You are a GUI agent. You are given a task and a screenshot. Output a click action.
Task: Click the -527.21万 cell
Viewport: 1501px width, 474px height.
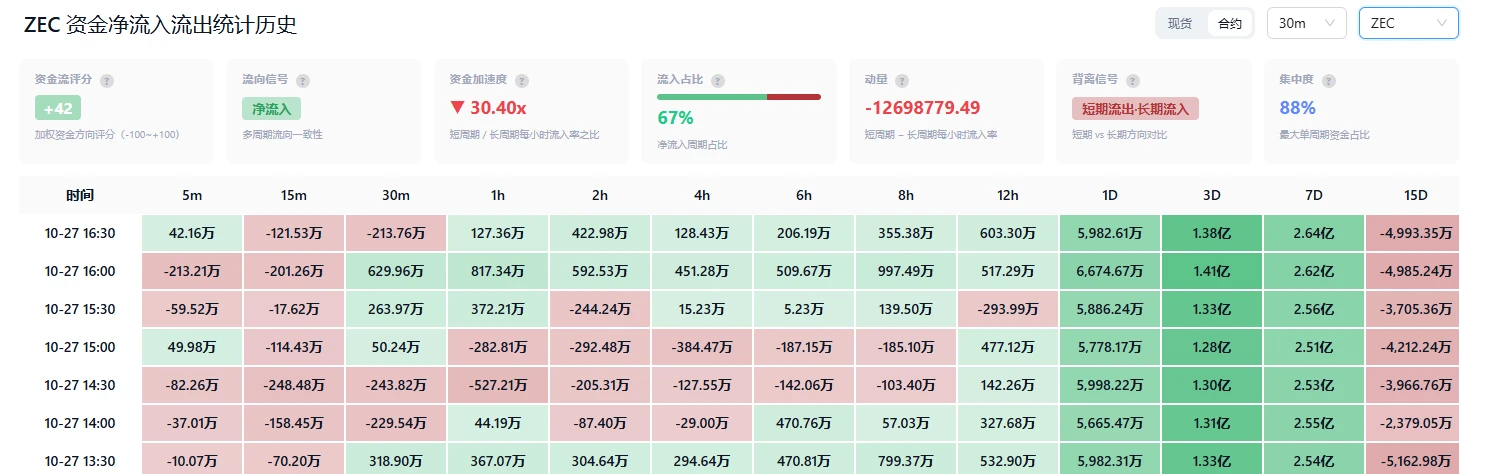[498, 385]
